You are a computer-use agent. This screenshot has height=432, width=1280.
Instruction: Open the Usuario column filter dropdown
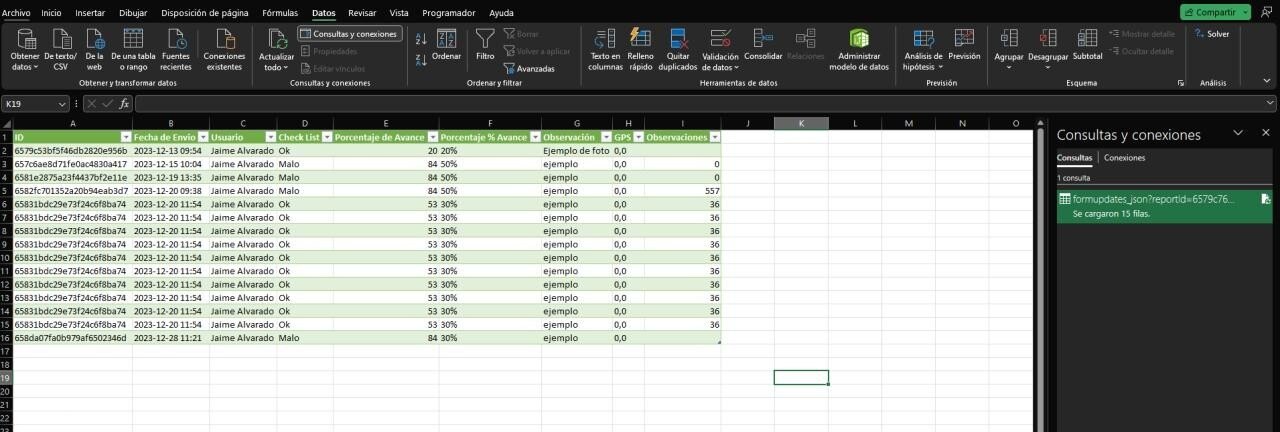pos(269,137)
